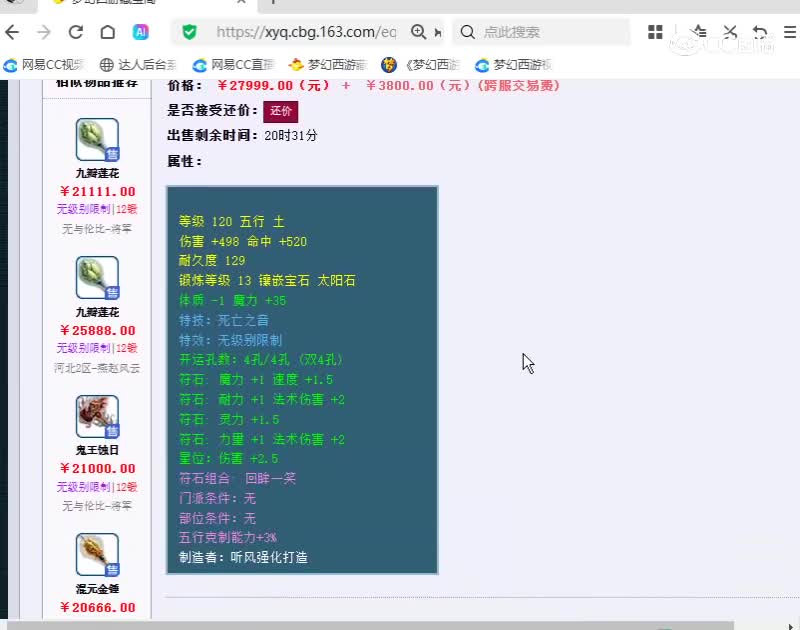Open the 《梦幻西游 bookmark
This screenshot has width=800, height=630.
420,65
